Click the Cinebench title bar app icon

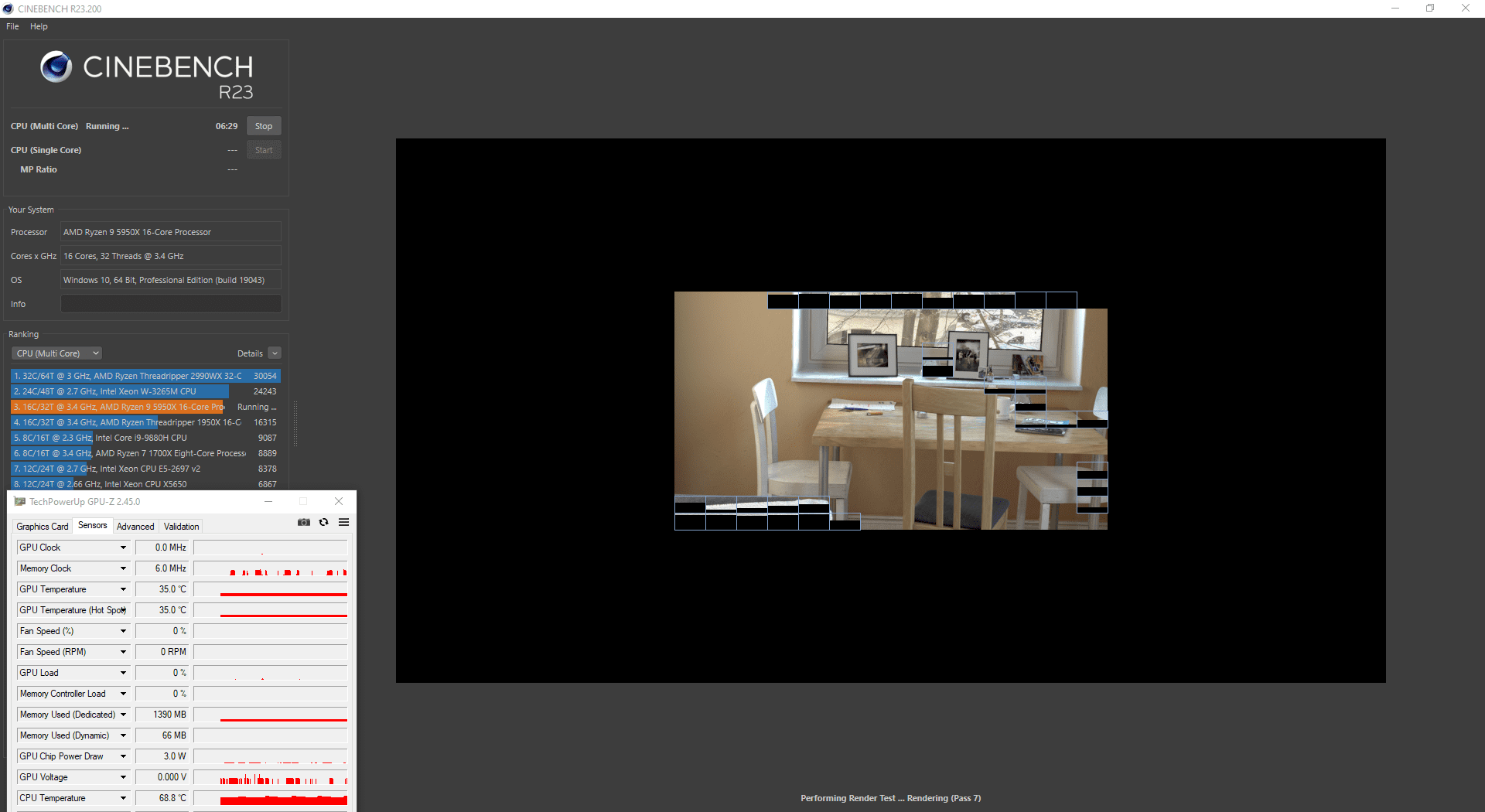pos(9,9)
